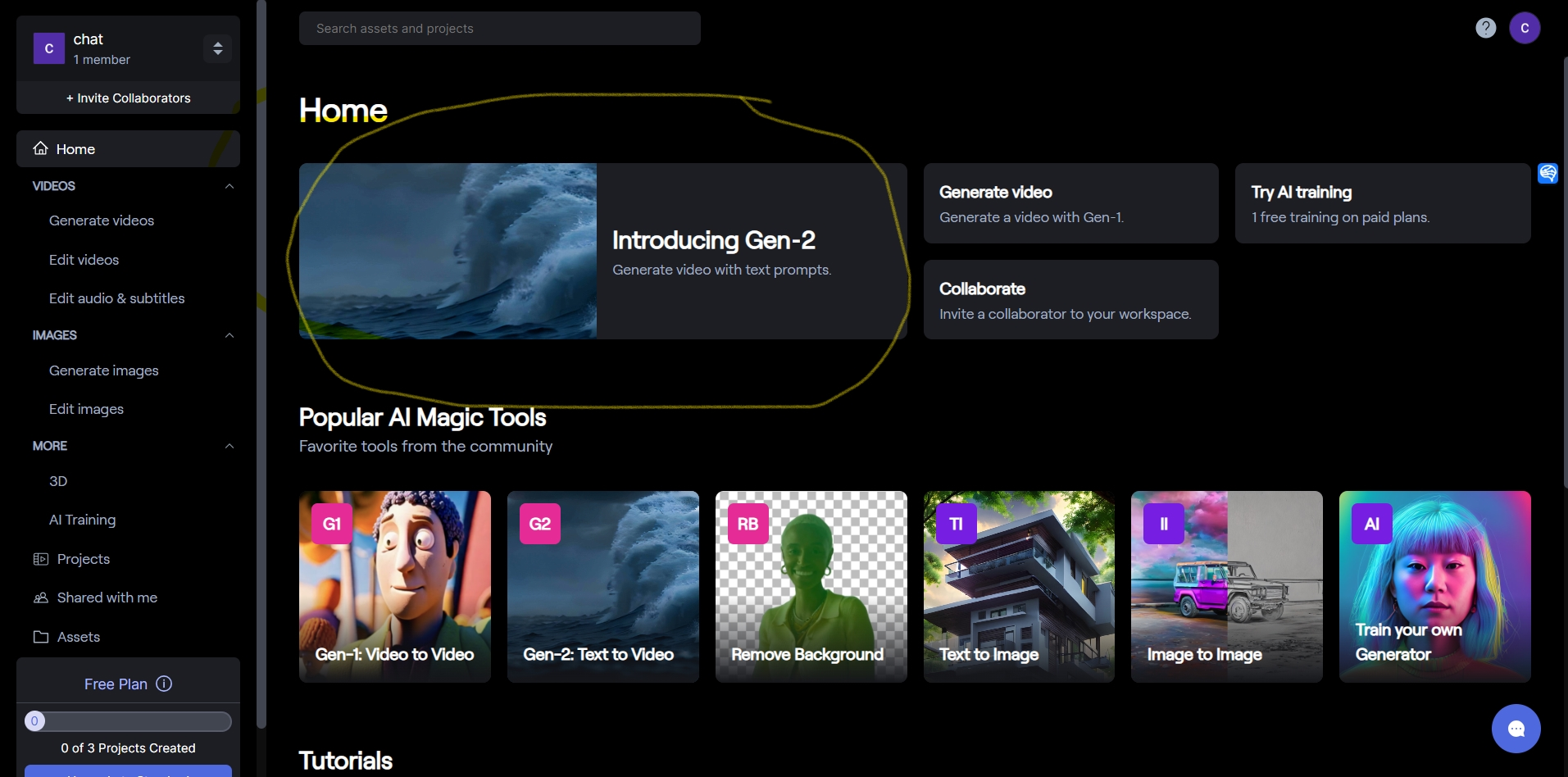Open the Try AI training card
Image resolution: width=1568 pixels, height=777 pixels.
(x=1383, y=203)
